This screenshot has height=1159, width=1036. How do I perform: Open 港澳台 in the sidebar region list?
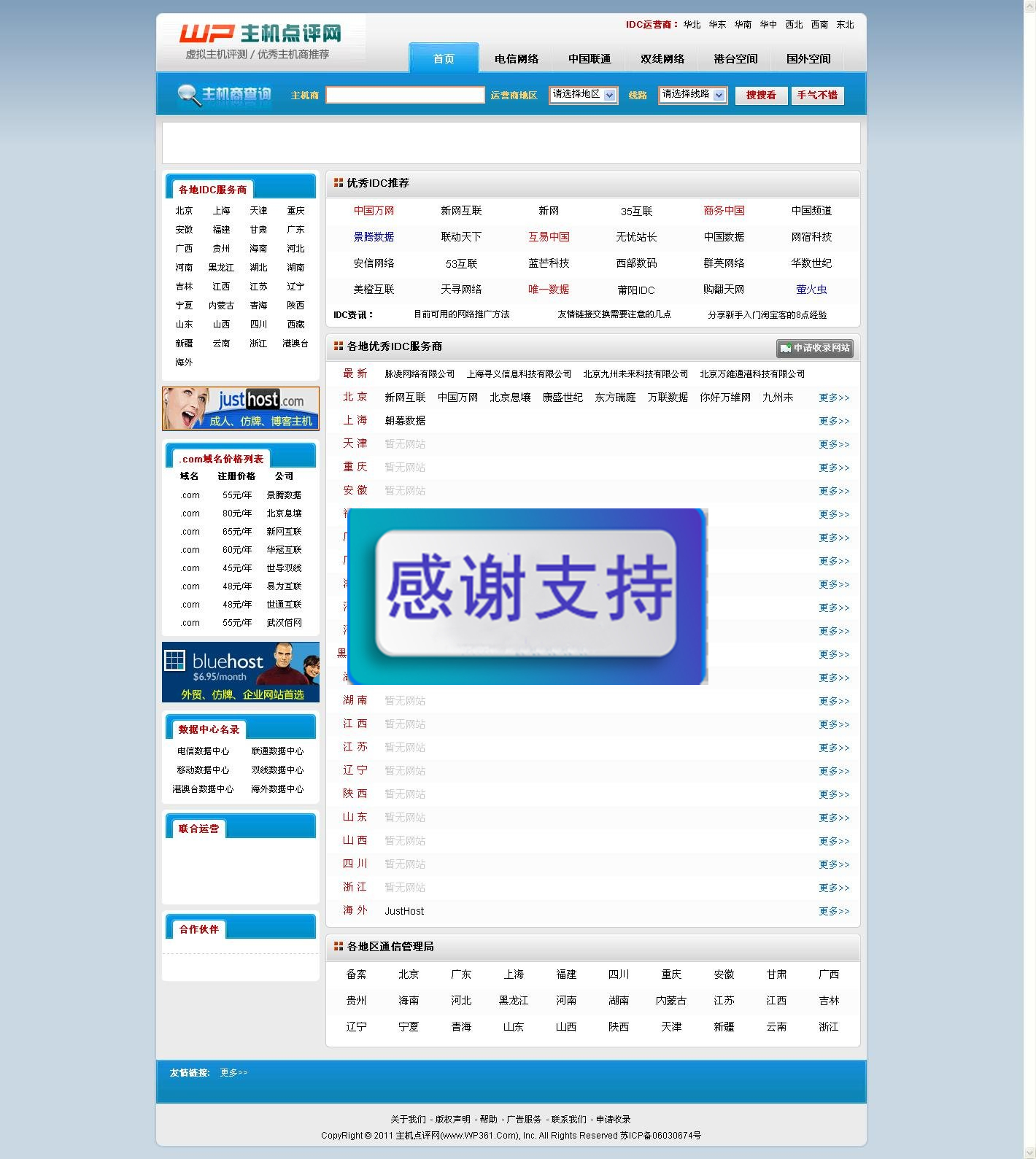tap(295, 344)
